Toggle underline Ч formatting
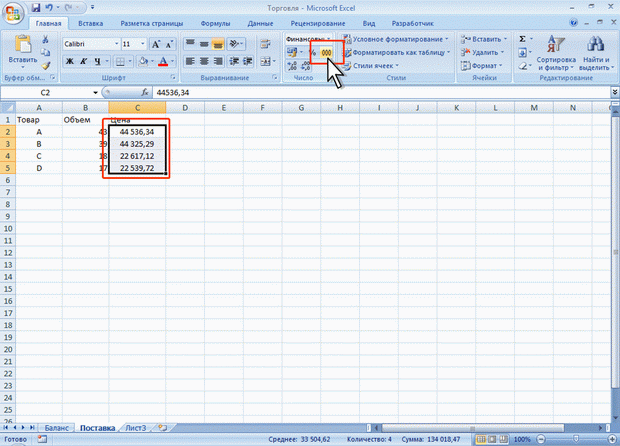This screenshot has height=446, width=620. click(97, 61)
